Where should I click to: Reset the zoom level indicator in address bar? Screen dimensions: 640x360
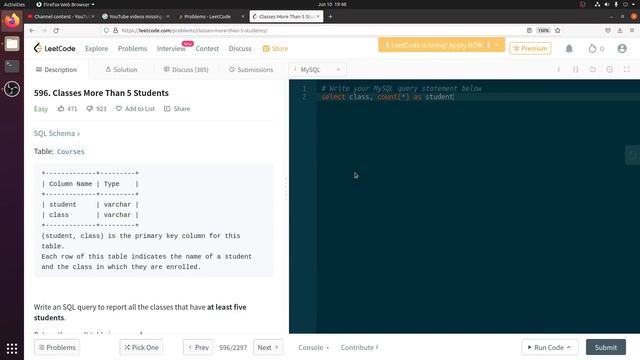click(x=543, y=31)
